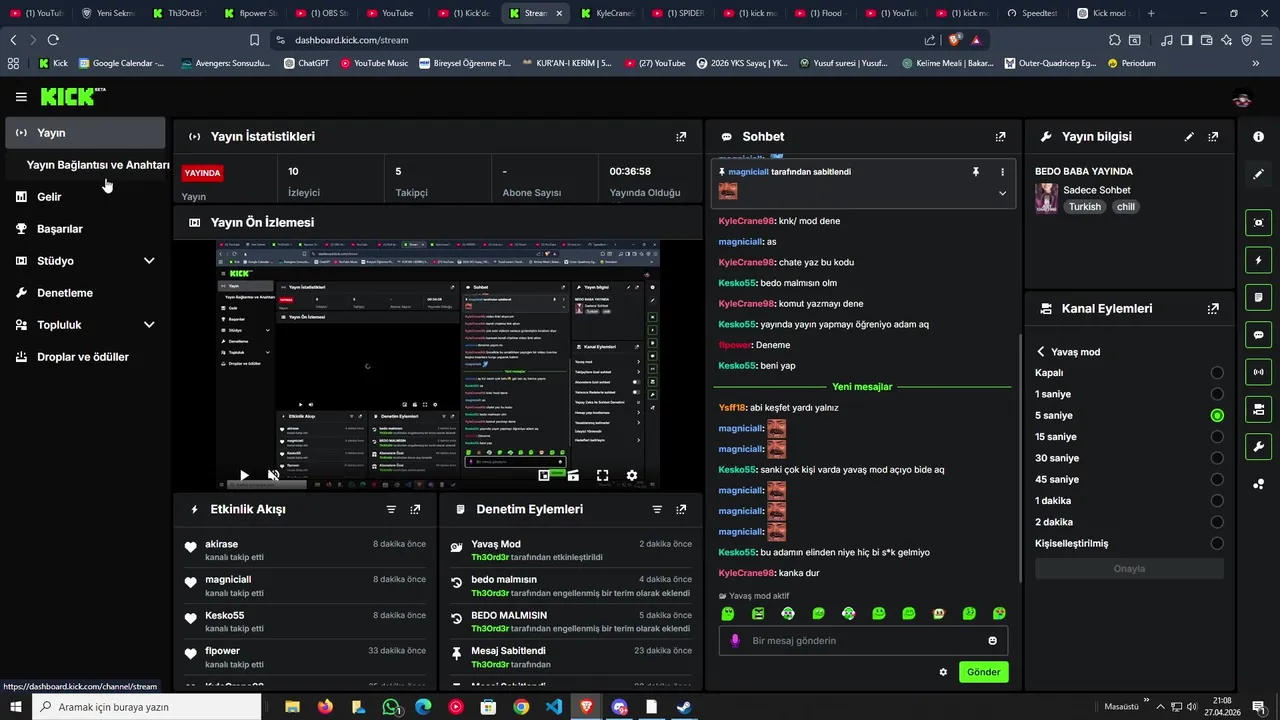Image resolution: width=1280 pixels, height=720 pixels.
Task: Click the chill tag in stream info
Action: tap(1126, 207)
